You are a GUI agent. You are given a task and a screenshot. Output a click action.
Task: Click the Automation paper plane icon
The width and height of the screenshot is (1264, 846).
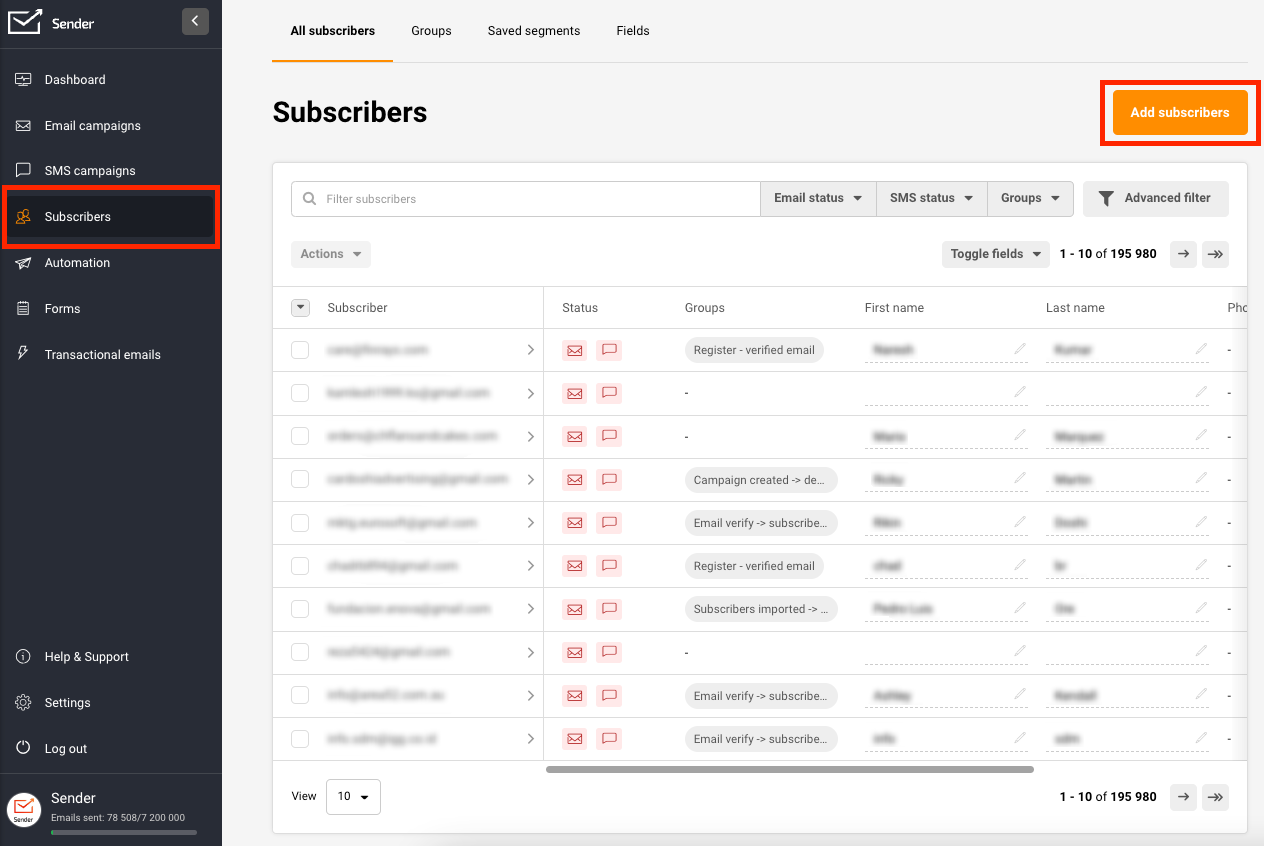click(23, 263)
